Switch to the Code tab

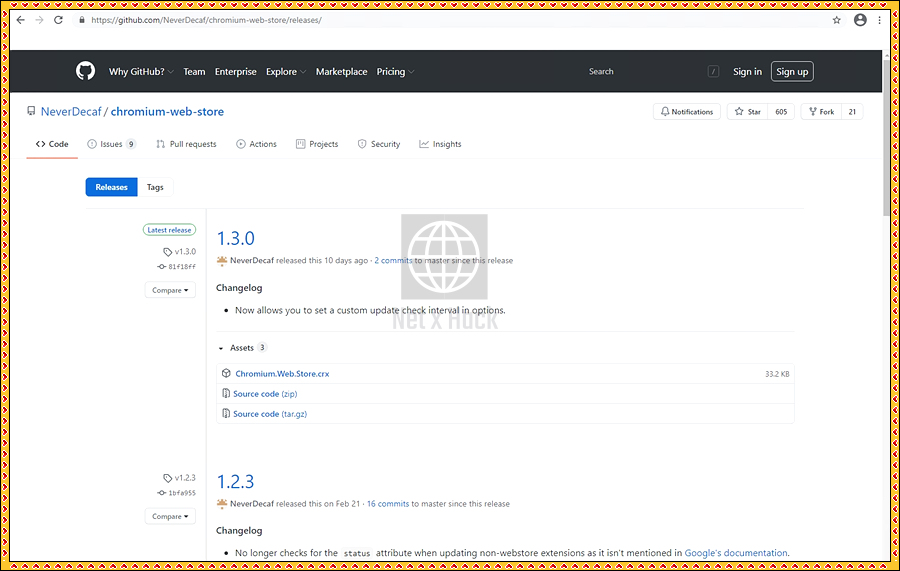tap(52, 144)
